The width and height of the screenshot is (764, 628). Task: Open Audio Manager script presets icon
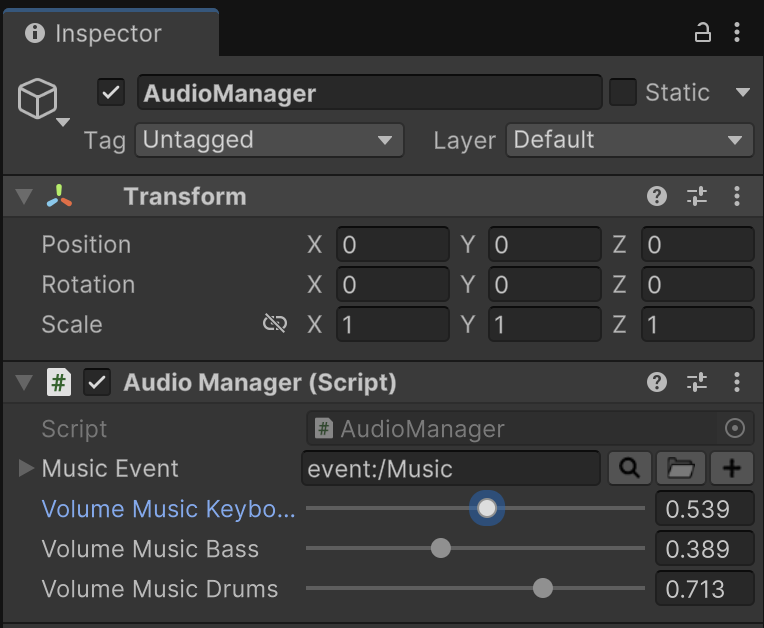[x=697, y=382]
